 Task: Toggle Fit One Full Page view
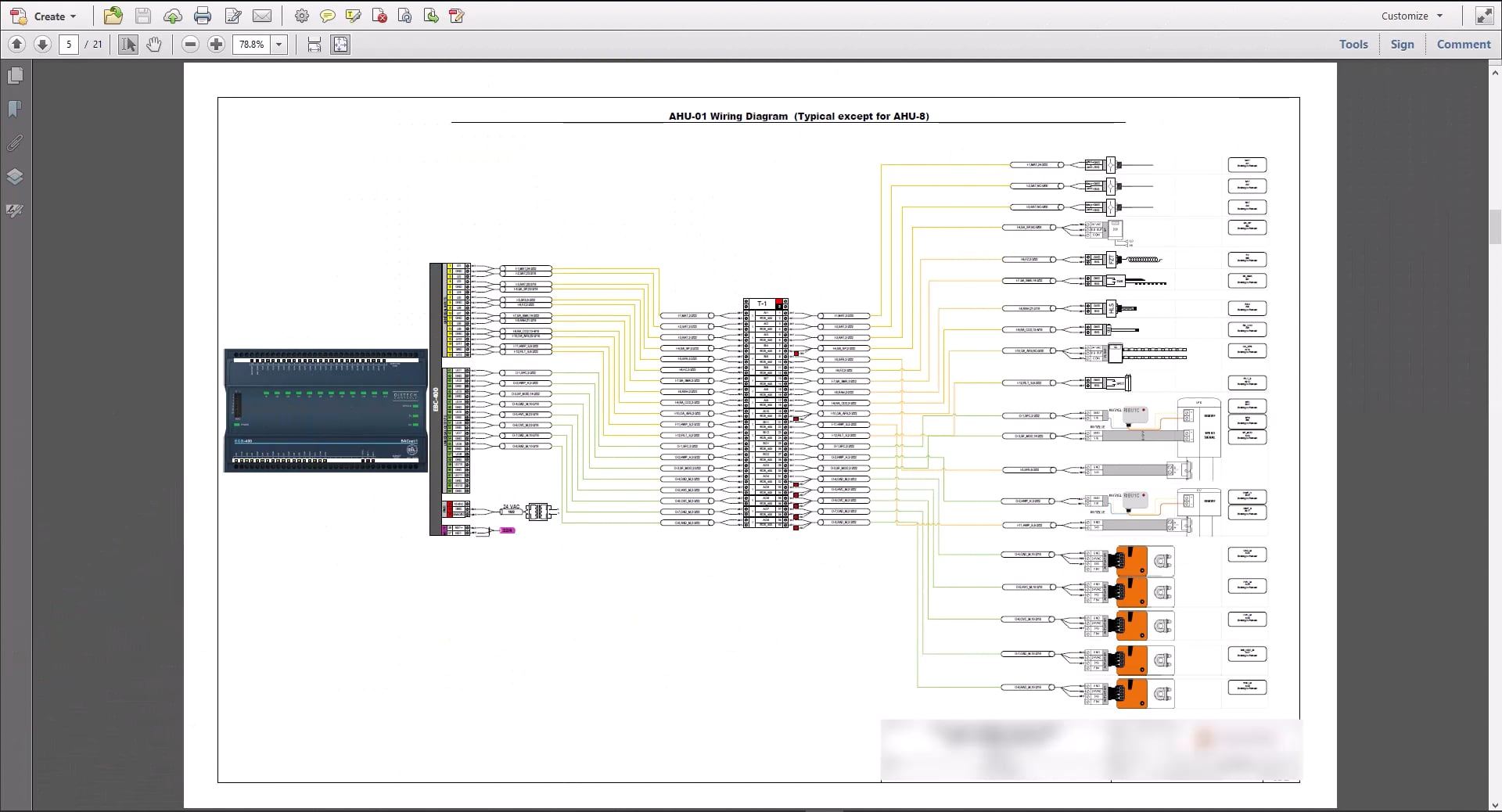(340, 45)
